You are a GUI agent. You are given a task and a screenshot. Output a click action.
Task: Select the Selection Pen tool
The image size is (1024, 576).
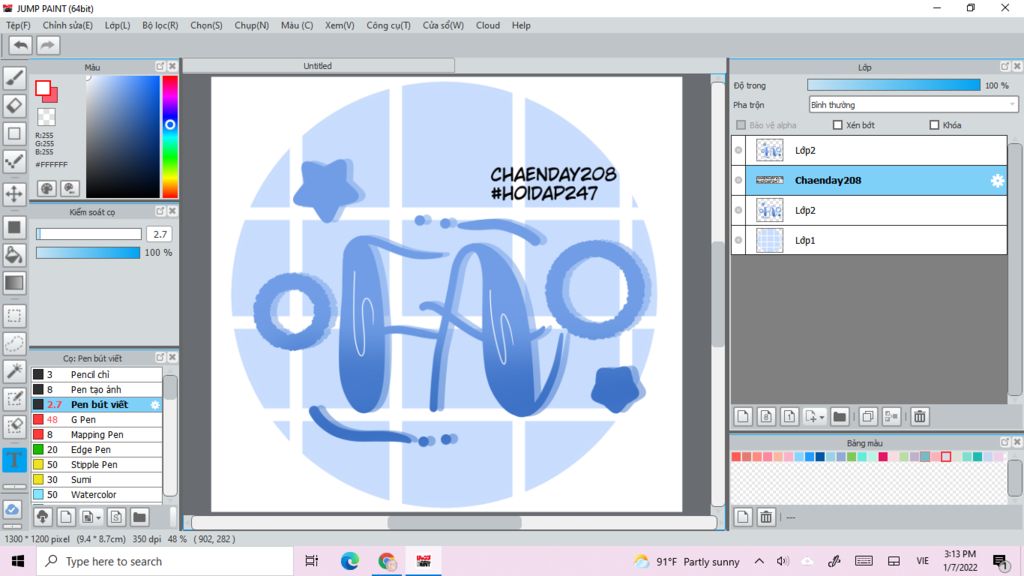pos(14,399)
